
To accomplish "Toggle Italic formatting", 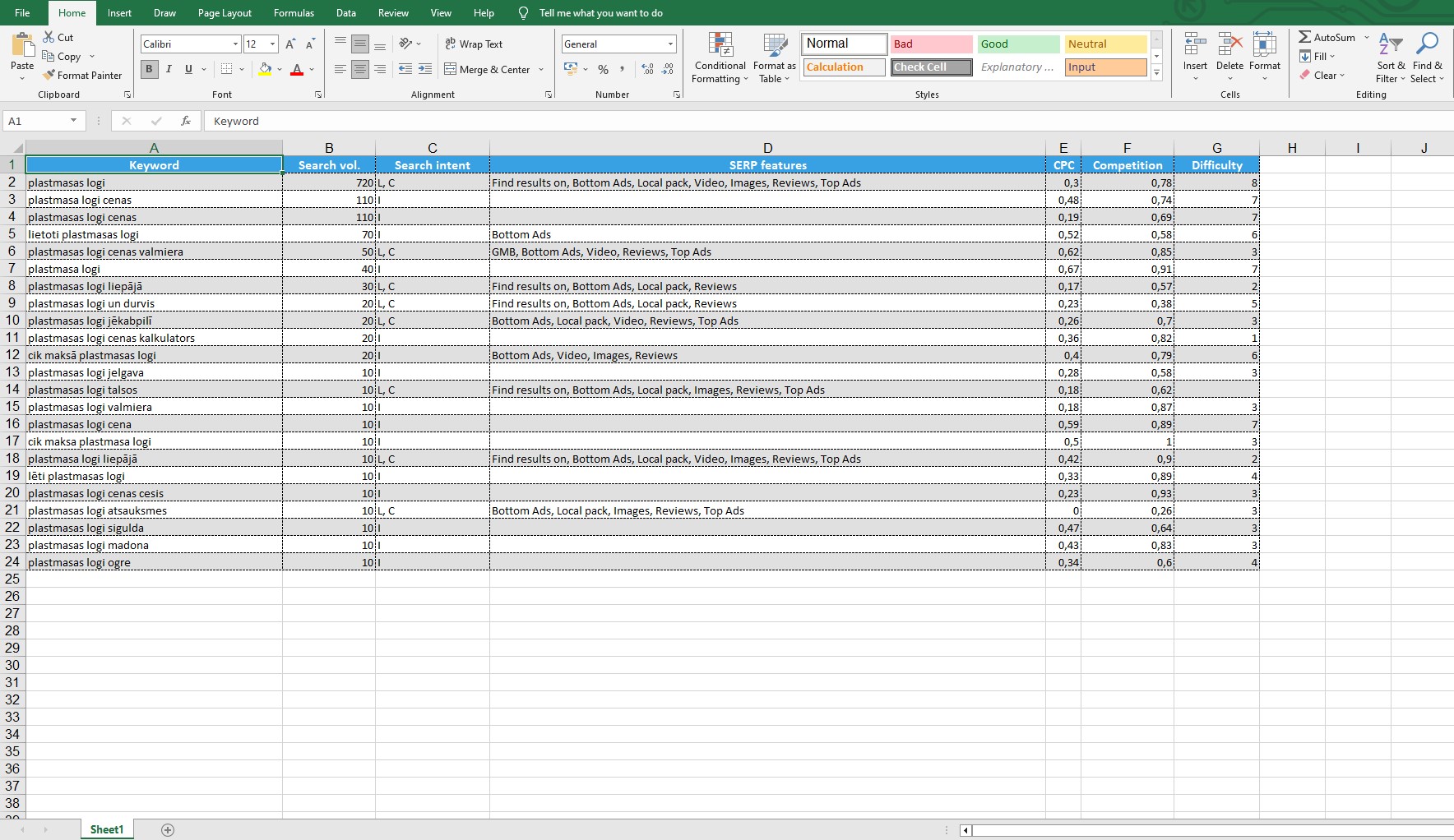I will (169, 69).
